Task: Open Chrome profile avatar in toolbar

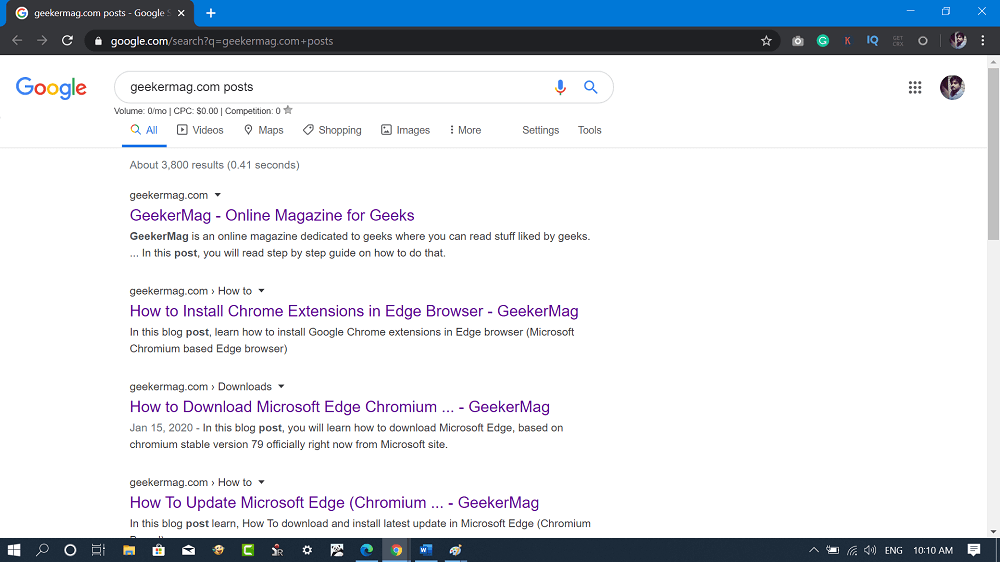Action: coord(958,41)
